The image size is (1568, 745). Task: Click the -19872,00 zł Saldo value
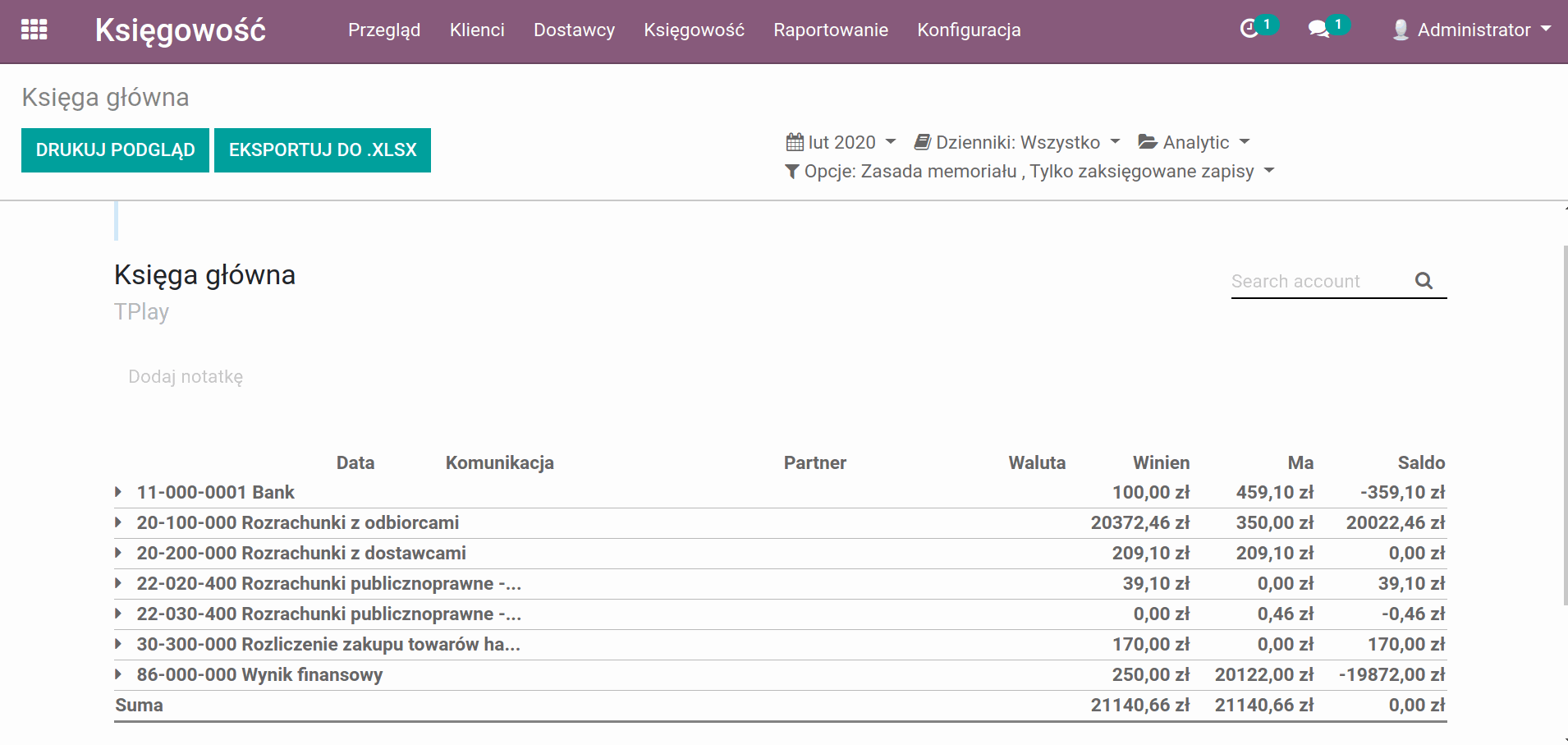[1392, 674]
